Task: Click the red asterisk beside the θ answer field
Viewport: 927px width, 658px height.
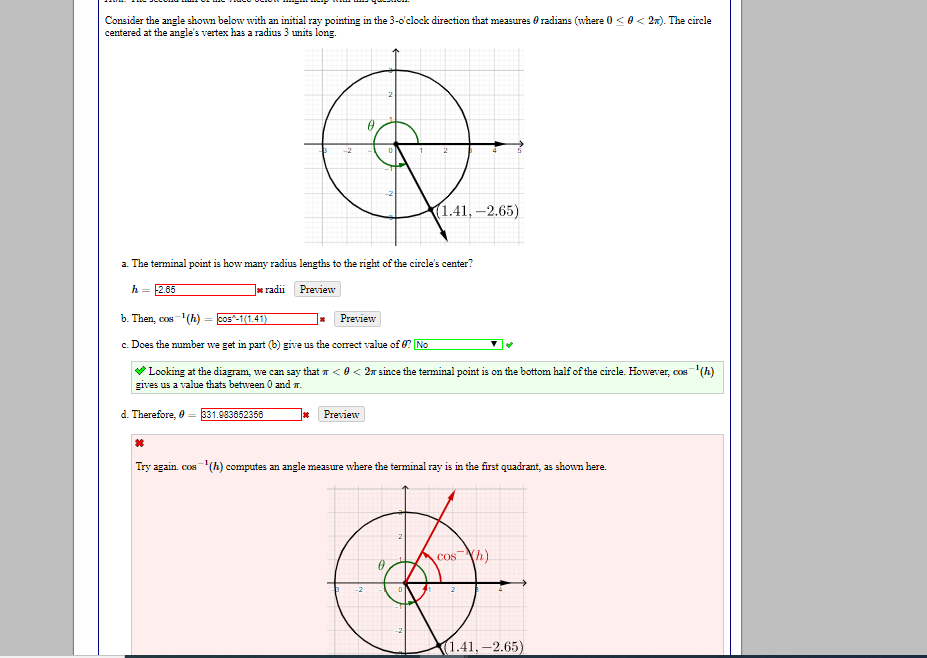Action: pyautogui.click(x=305, y=414)
